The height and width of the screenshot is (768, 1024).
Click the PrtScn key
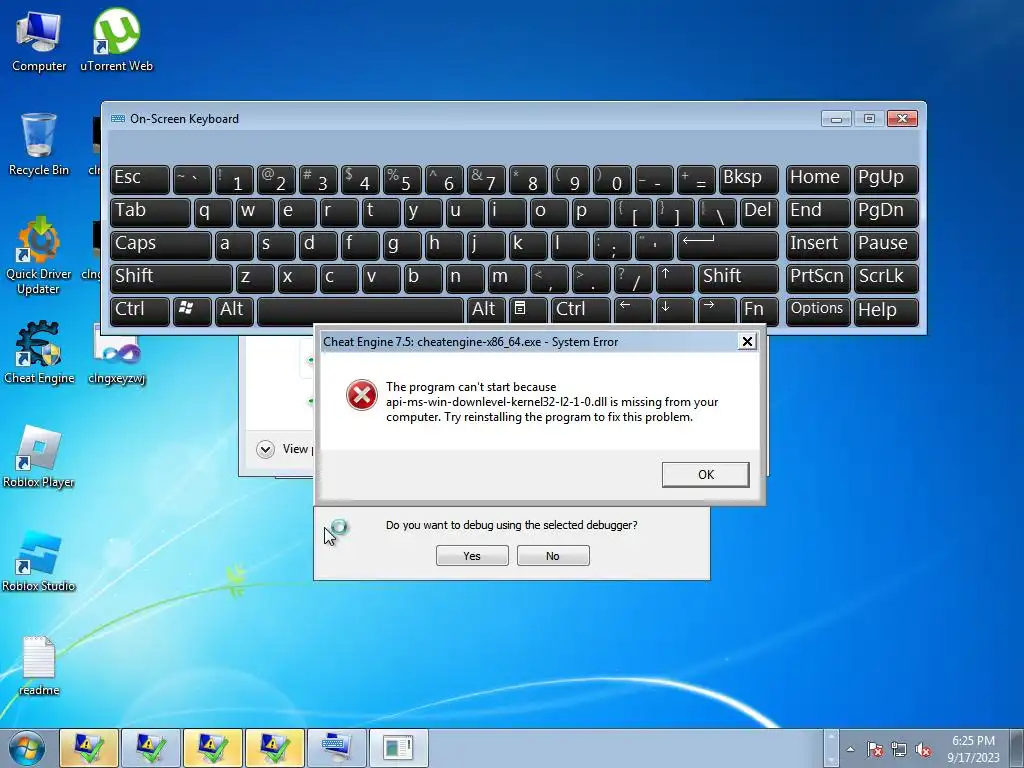[x=818, y=278]
